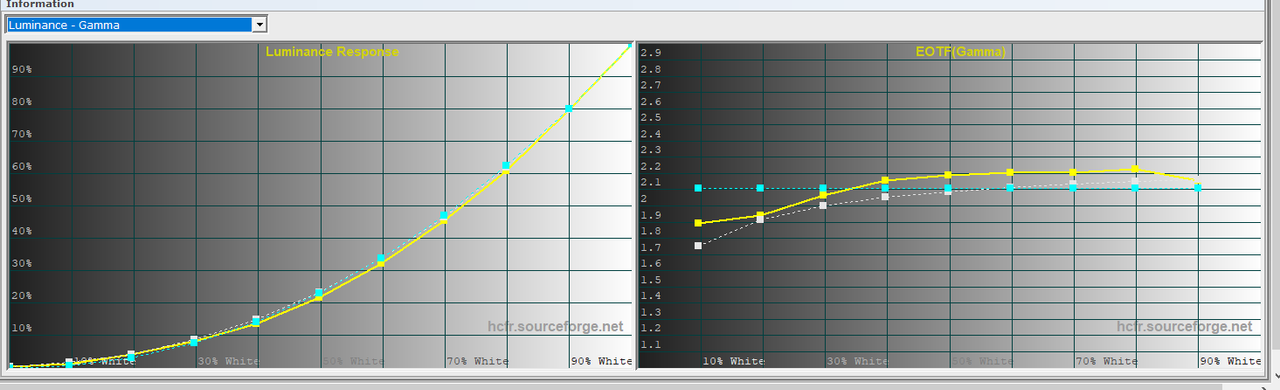1280x390 pixels.
Task: Select the first yellow gamma point near 1.85
Action: pos(698,223)
